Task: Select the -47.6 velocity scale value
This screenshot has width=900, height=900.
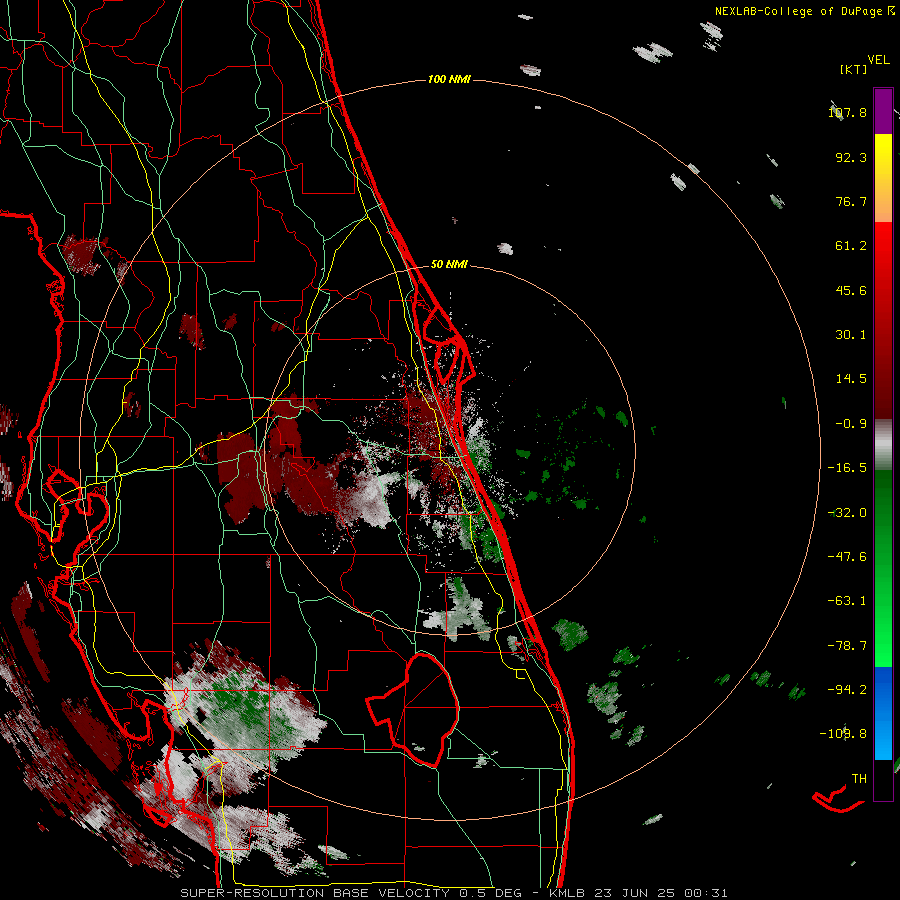Action: pyautogui.click(x=847, y=557)
